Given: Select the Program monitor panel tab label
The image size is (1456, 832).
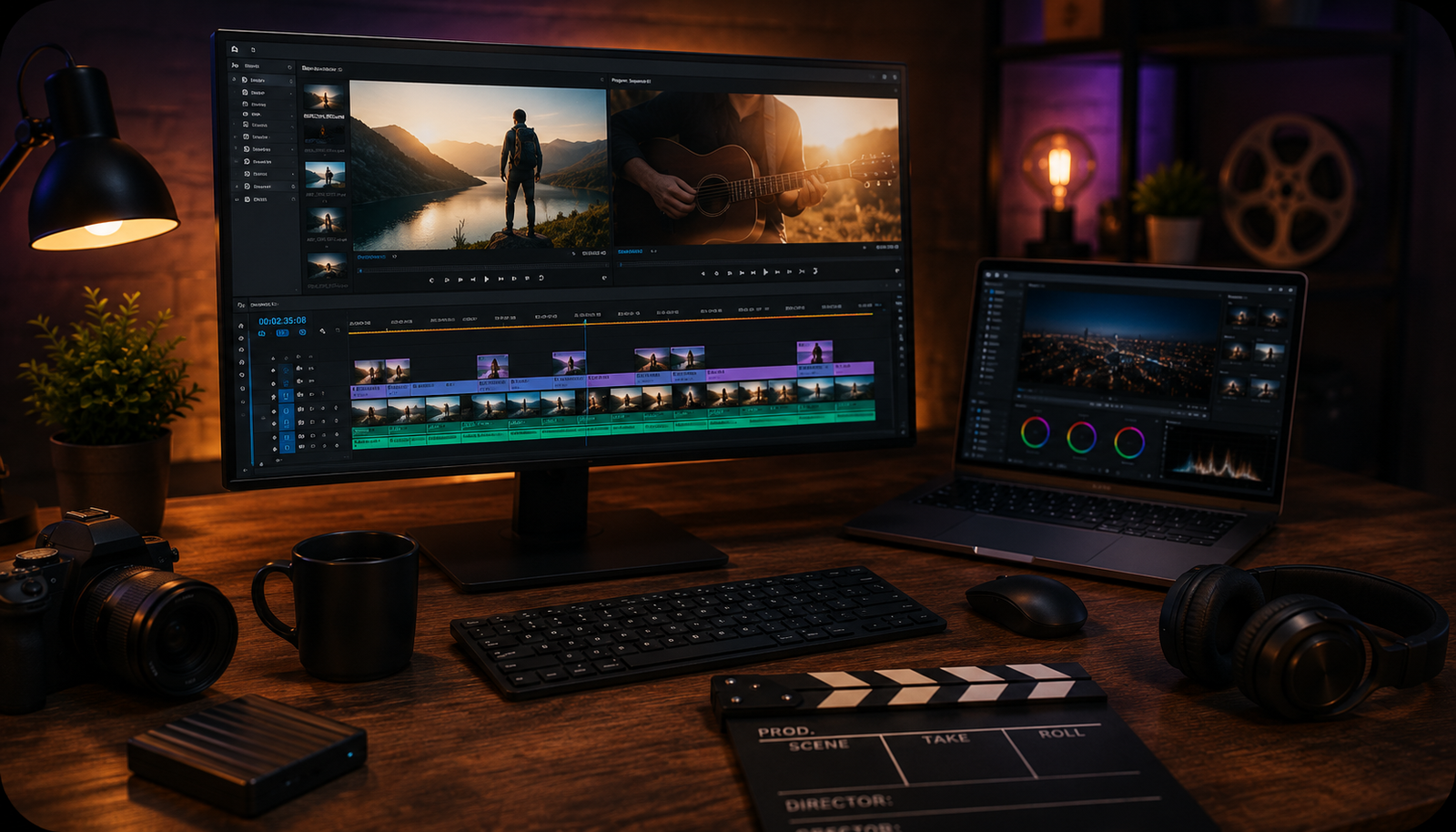Looking at the screenshot, I should click(632, 81).
